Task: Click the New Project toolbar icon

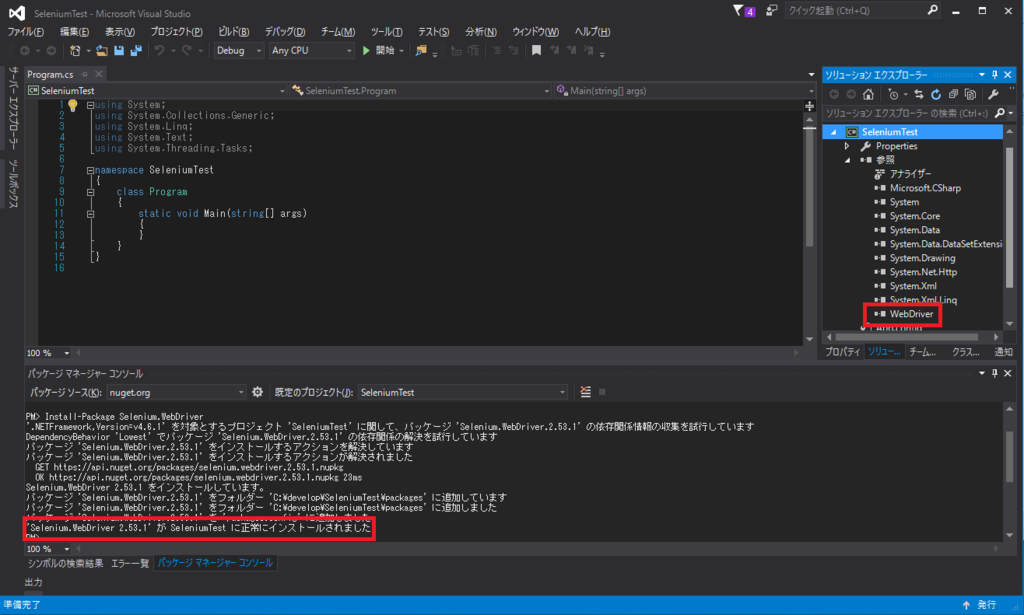Action: tap(75, 50)
